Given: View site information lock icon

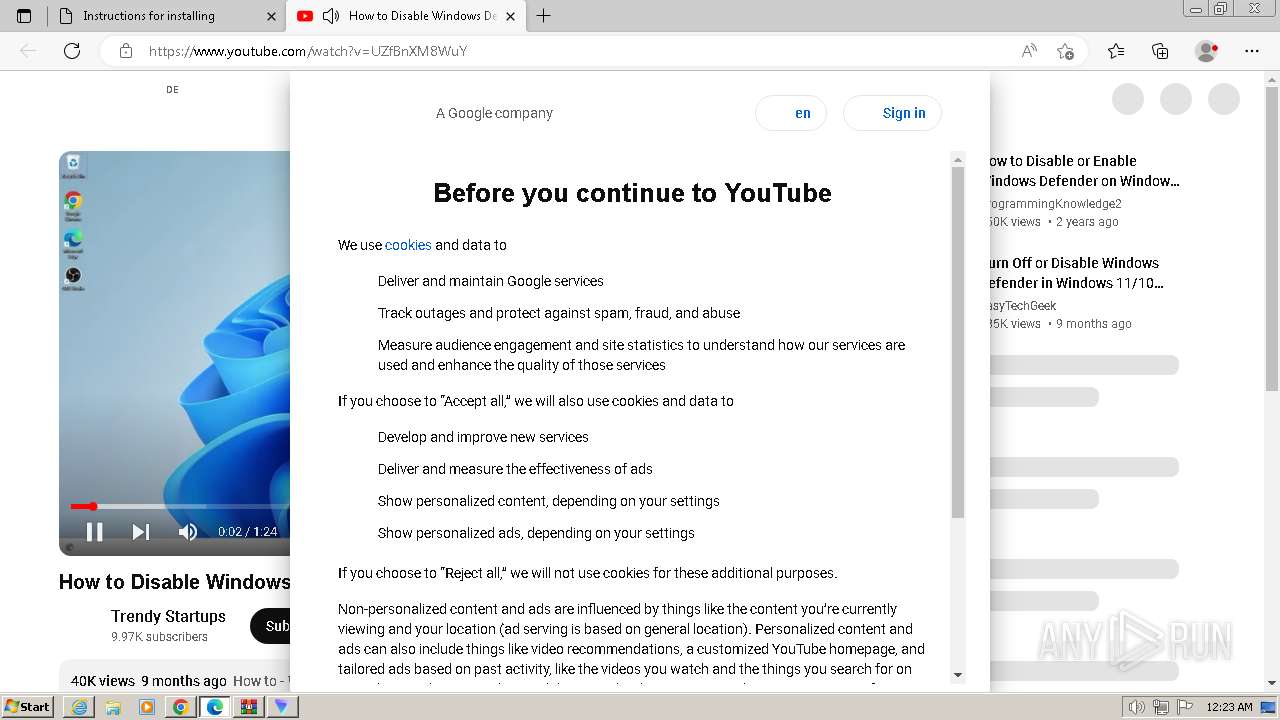Looking at the screenshot, I should pyautogui.click(x=126, y=51).
